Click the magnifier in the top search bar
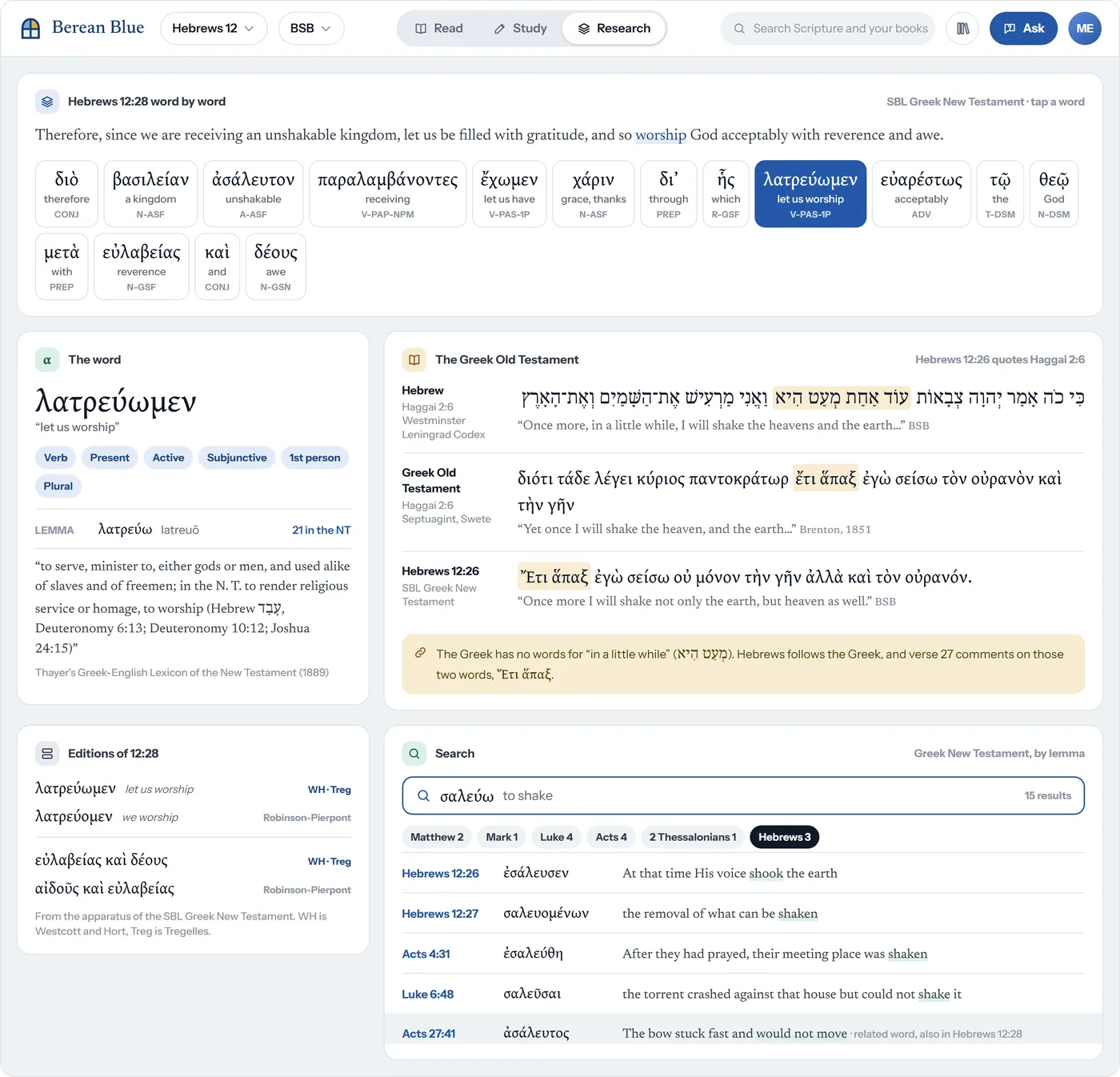Viewport: 1120px width, 1077px height. click(739, 29)
